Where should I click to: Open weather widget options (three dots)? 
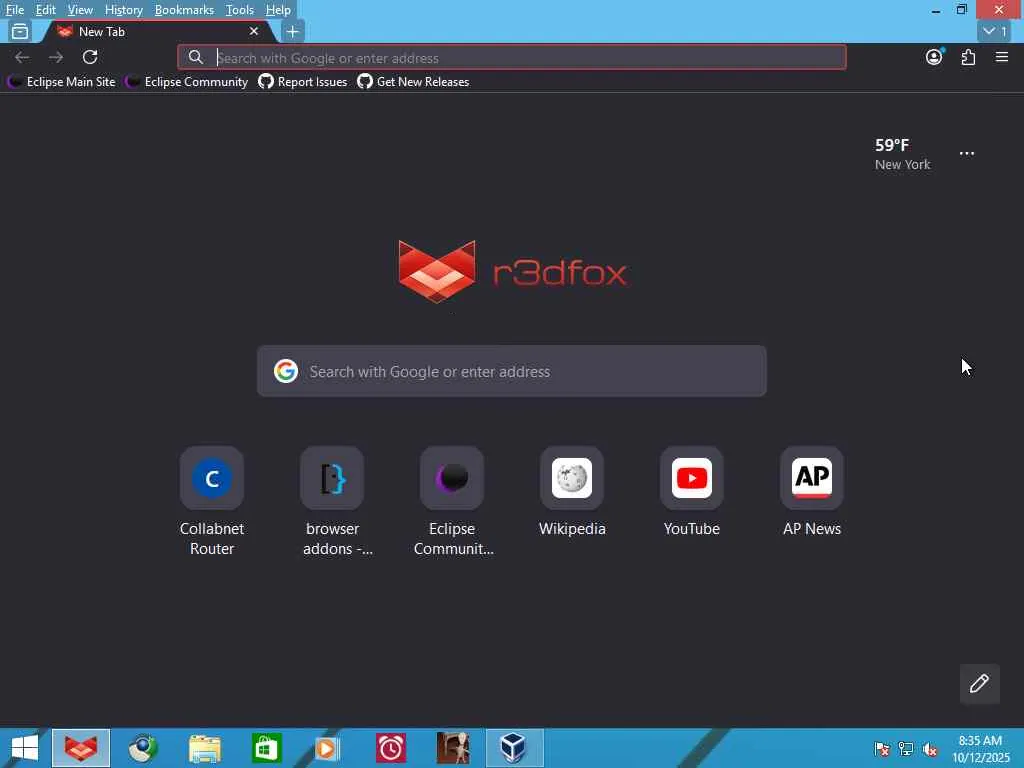click(x=967, y=153)
